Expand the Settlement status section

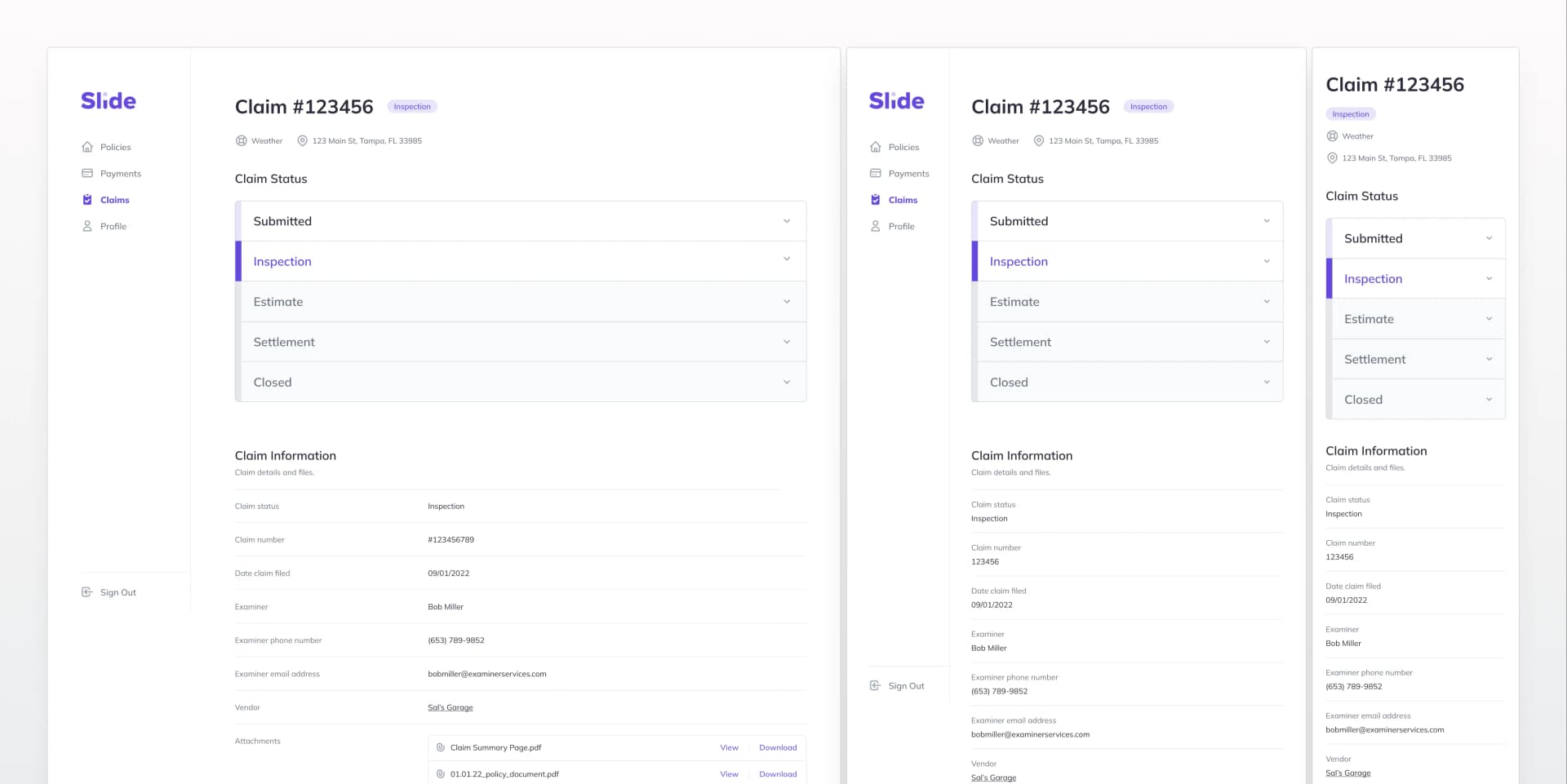click(786, 341)
